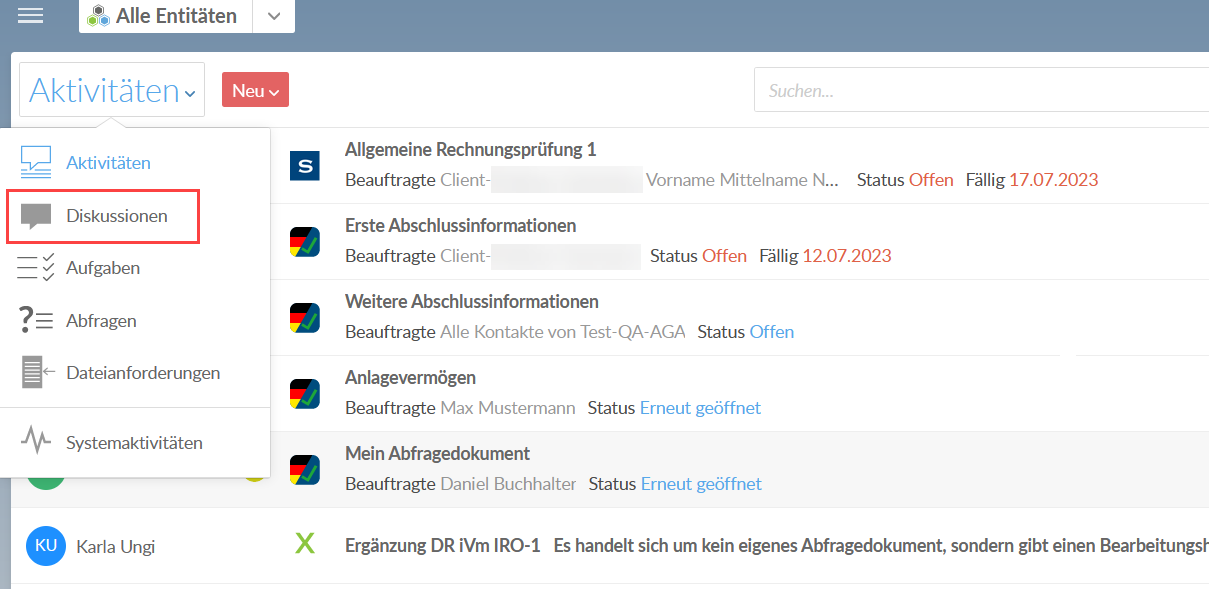1209x589 pixels.
Task: Click the green X icon of Ergänzung DR
Action: [x=305, y=544]
